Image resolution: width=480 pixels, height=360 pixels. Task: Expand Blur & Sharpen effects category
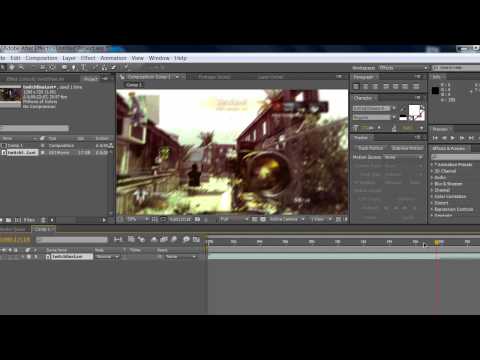tap(432, 184)
